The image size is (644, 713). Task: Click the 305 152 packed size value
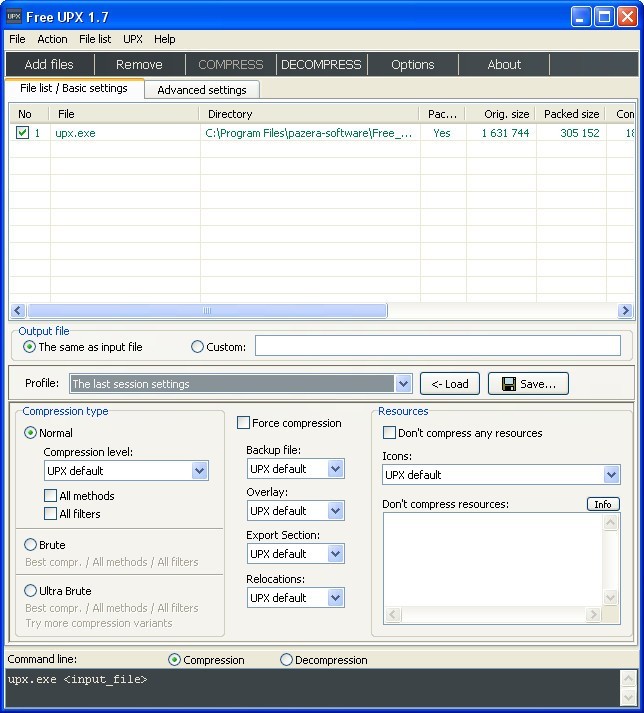click(580, 133)
